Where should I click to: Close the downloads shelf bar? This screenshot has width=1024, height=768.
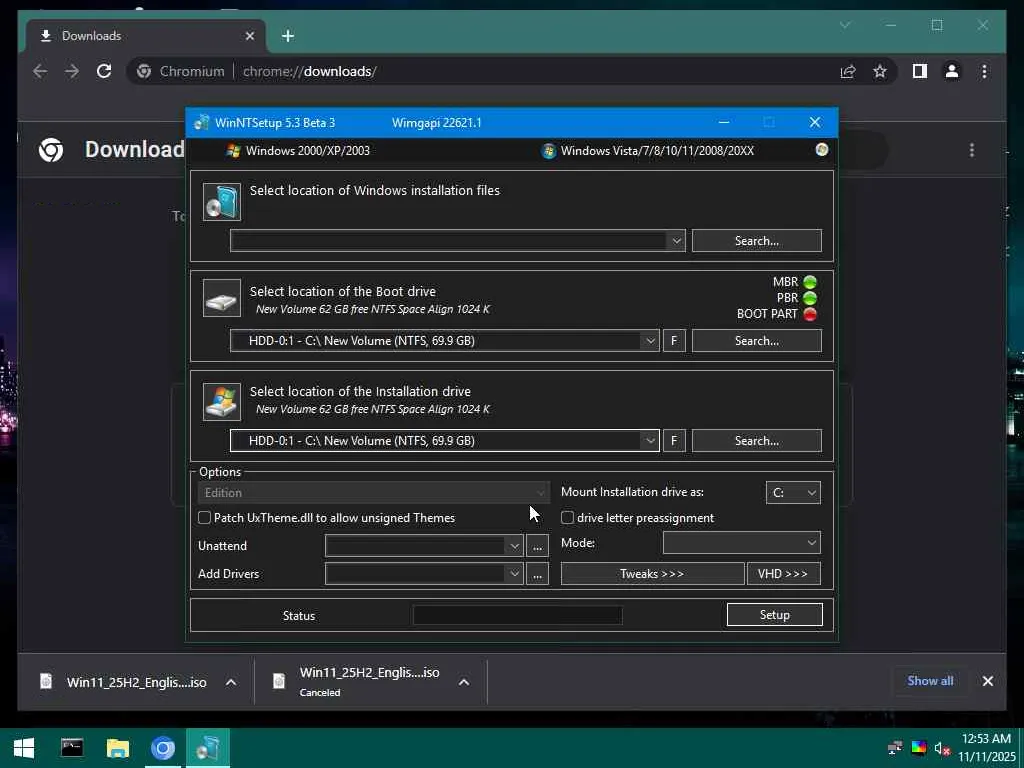(987, 681)
